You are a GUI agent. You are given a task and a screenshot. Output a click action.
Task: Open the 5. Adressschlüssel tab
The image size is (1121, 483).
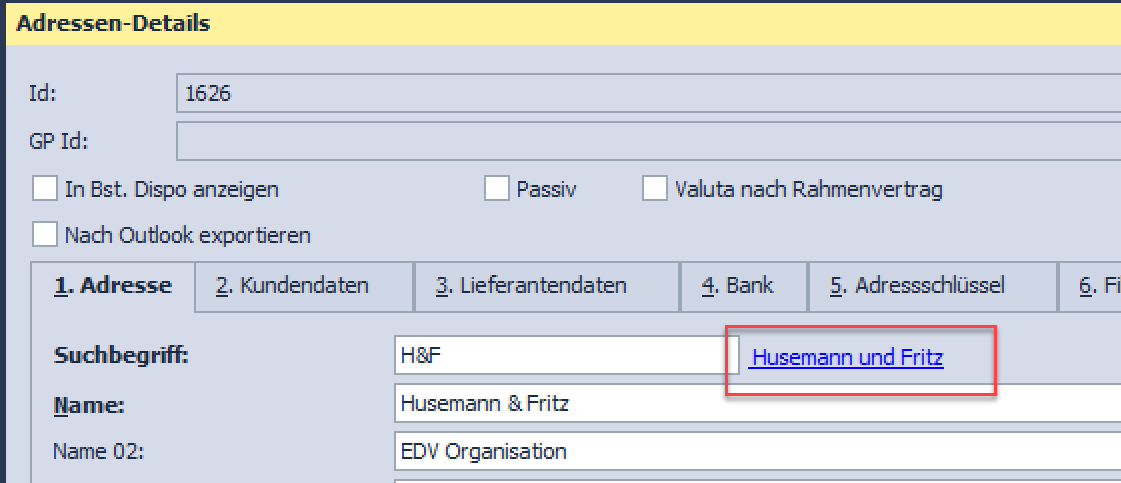[x=931, y=286]
